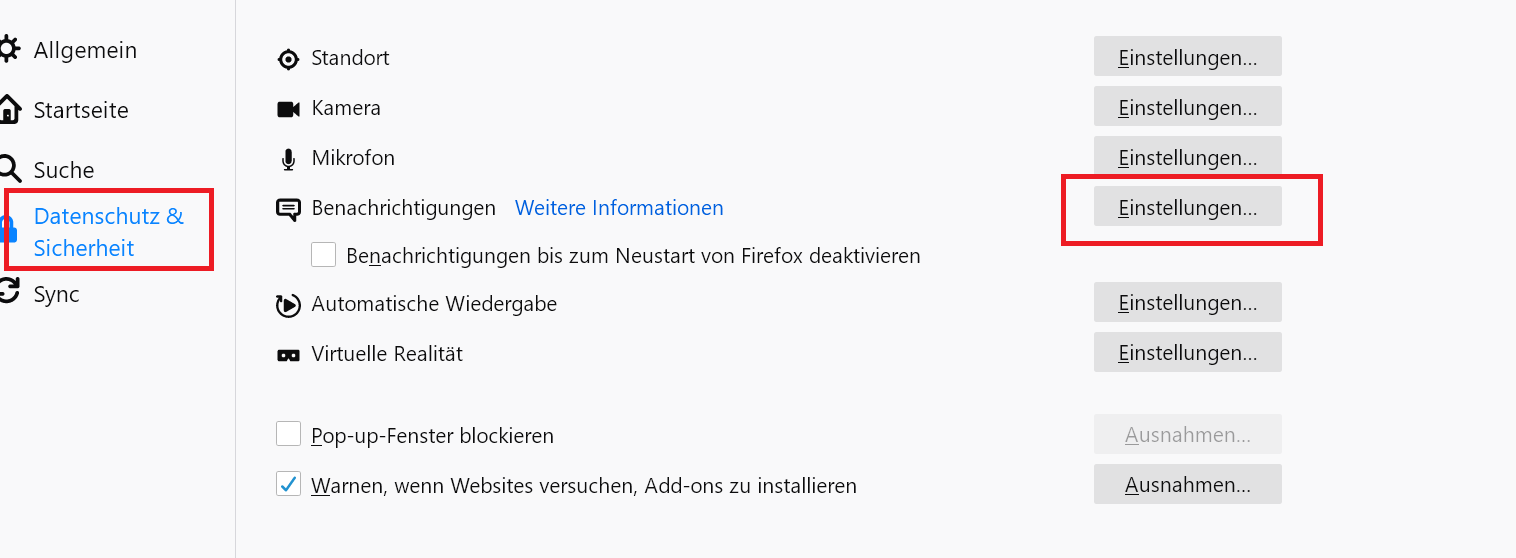Open Einstellungen for Automatische Wiedergabe
Viewport: 1516px width, 558px height.
click(x=1187, y=303)
